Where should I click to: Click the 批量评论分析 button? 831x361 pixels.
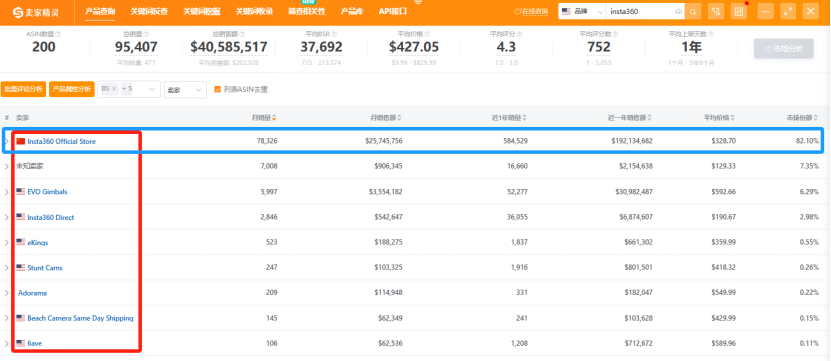tap(23, 90)
